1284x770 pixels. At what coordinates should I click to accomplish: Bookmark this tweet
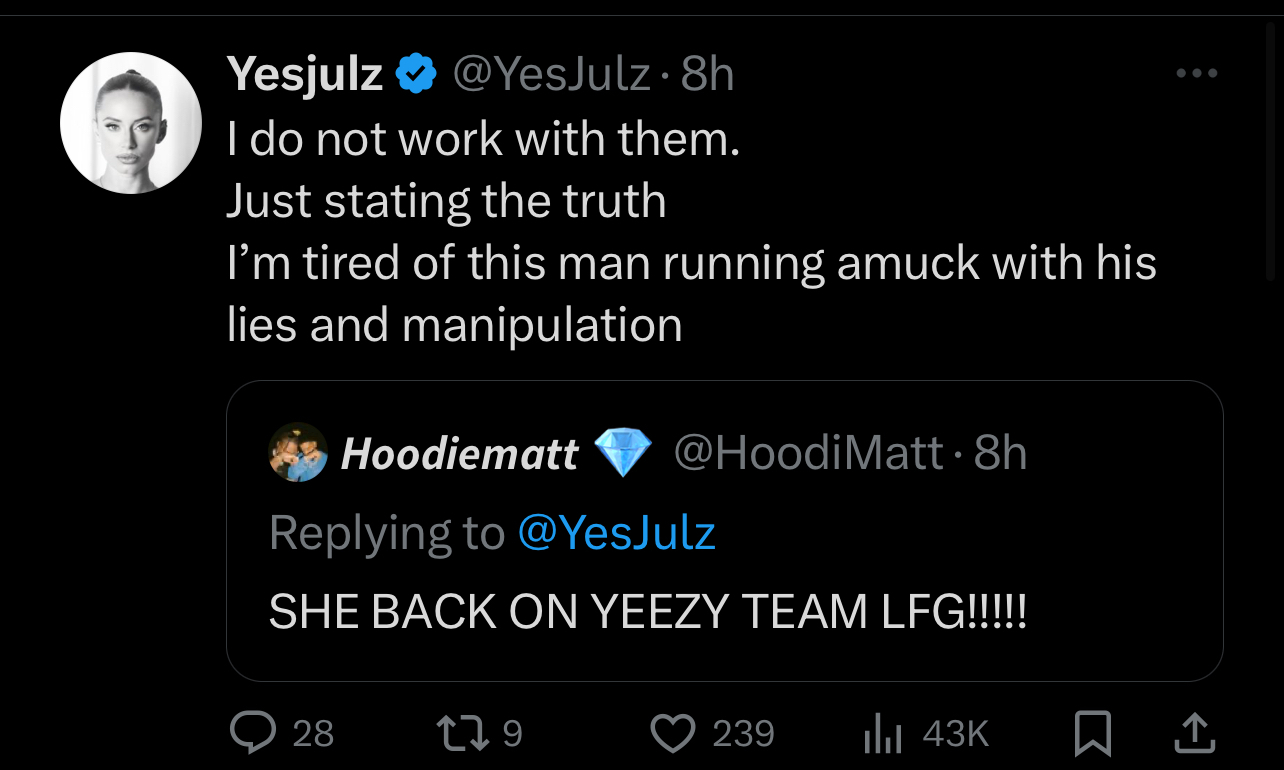(1093, 735)
